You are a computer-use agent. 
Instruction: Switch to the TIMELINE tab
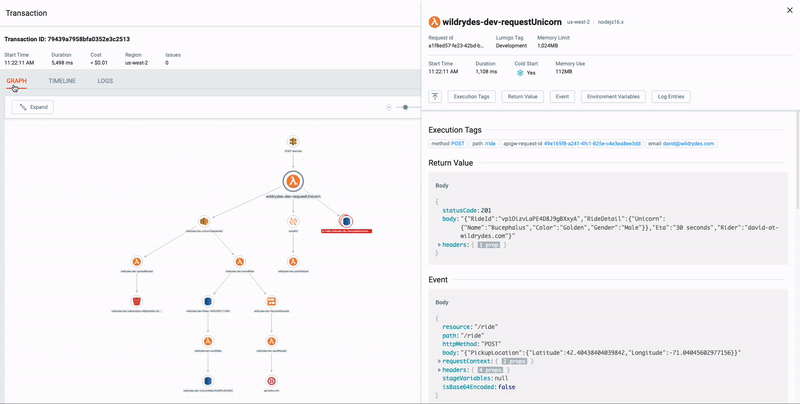coord(62,81)
